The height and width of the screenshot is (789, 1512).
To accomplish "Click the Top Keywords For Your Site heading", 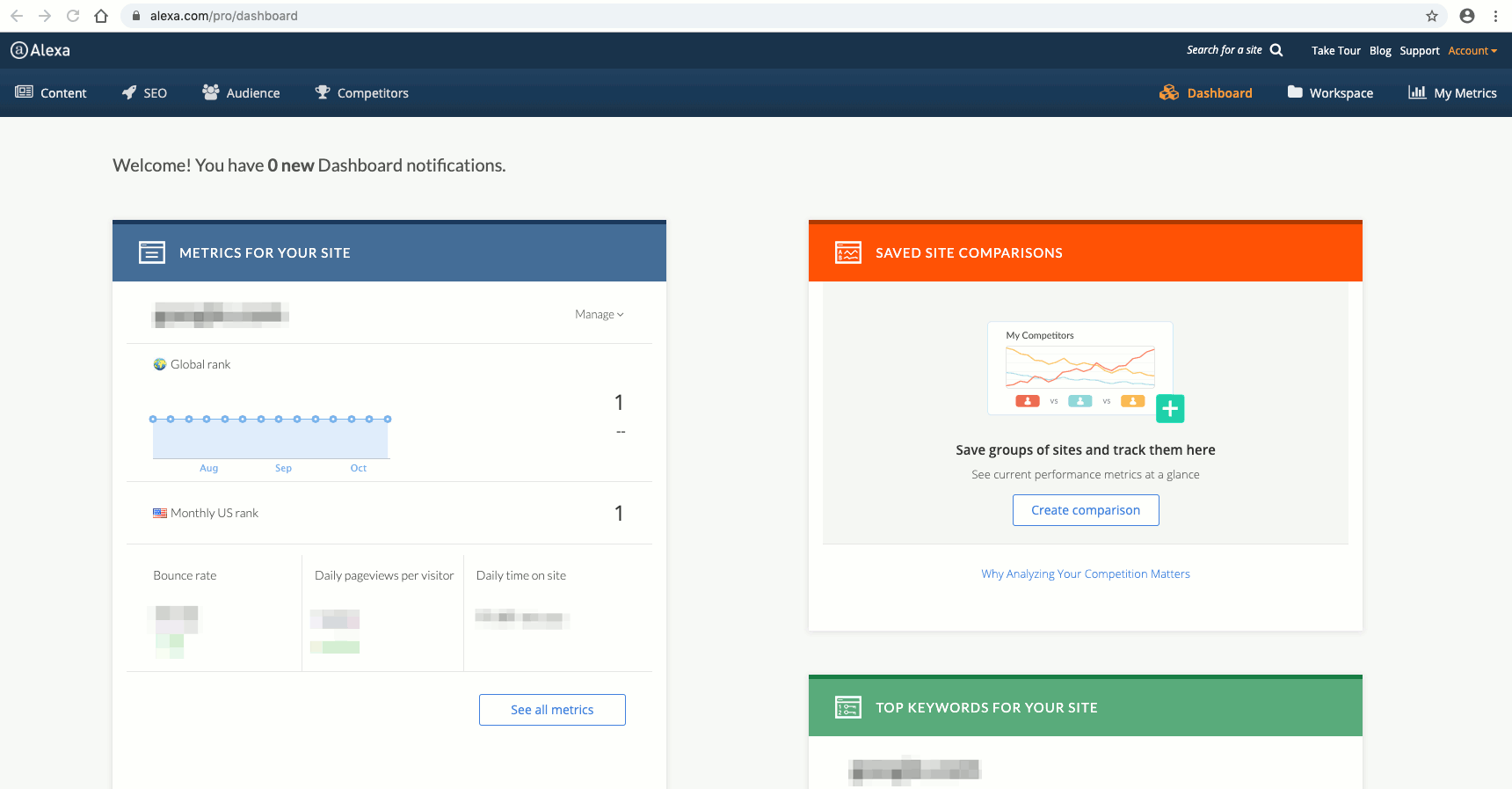I will 986,707.
